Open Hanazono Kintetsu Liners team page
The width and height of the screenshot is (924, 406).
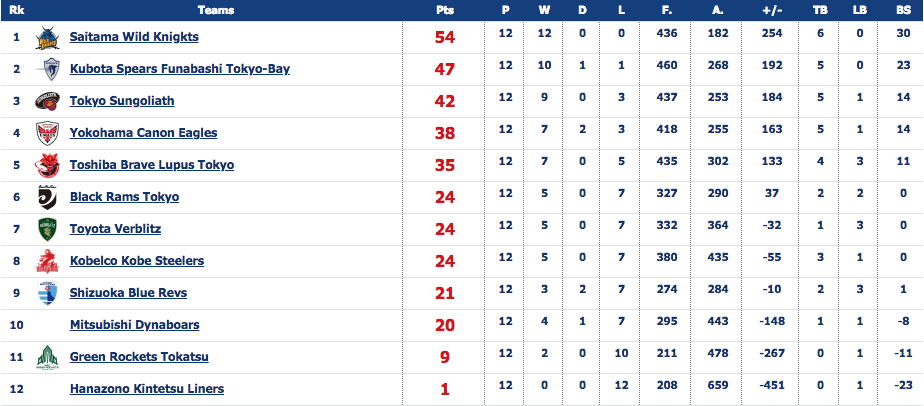tap(147, 389)
